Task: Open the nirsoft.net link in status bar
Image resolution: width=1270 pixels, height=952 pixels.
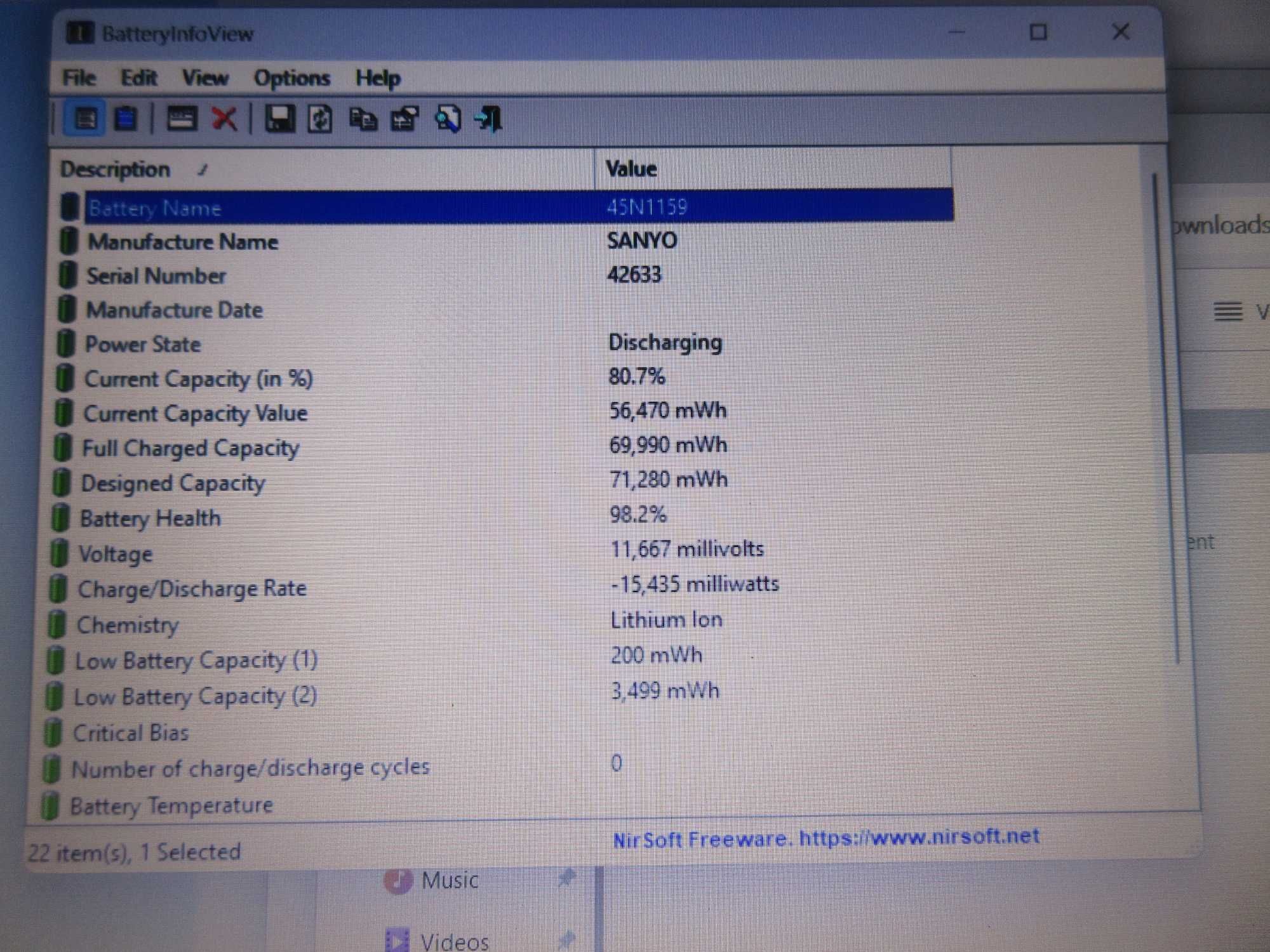Action: point(919,837)
